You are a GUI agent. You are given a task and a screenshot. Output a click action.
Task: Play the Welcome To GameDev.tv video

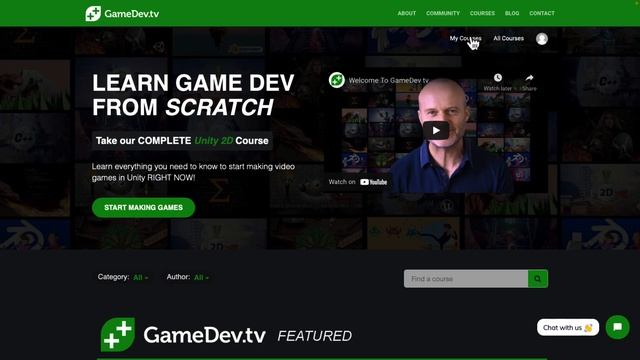[x=436, y=131]
